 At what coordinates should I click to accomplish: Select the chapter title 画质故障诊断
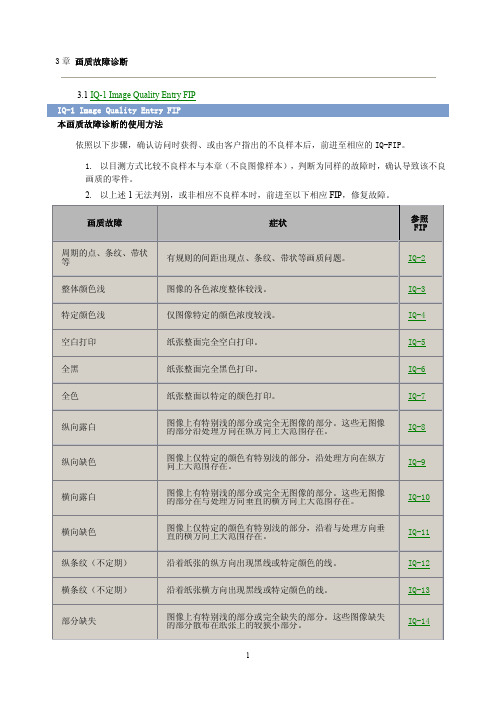click(x=101, y=62)
